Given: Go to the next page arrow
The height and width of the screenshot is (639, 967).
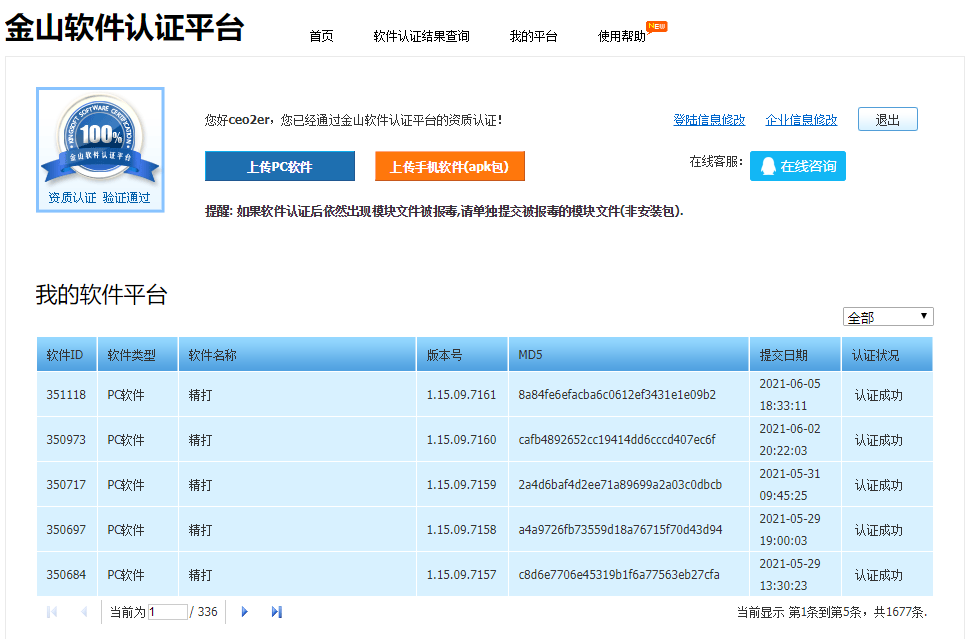Looking at the screenshot, I should point(245,612).
